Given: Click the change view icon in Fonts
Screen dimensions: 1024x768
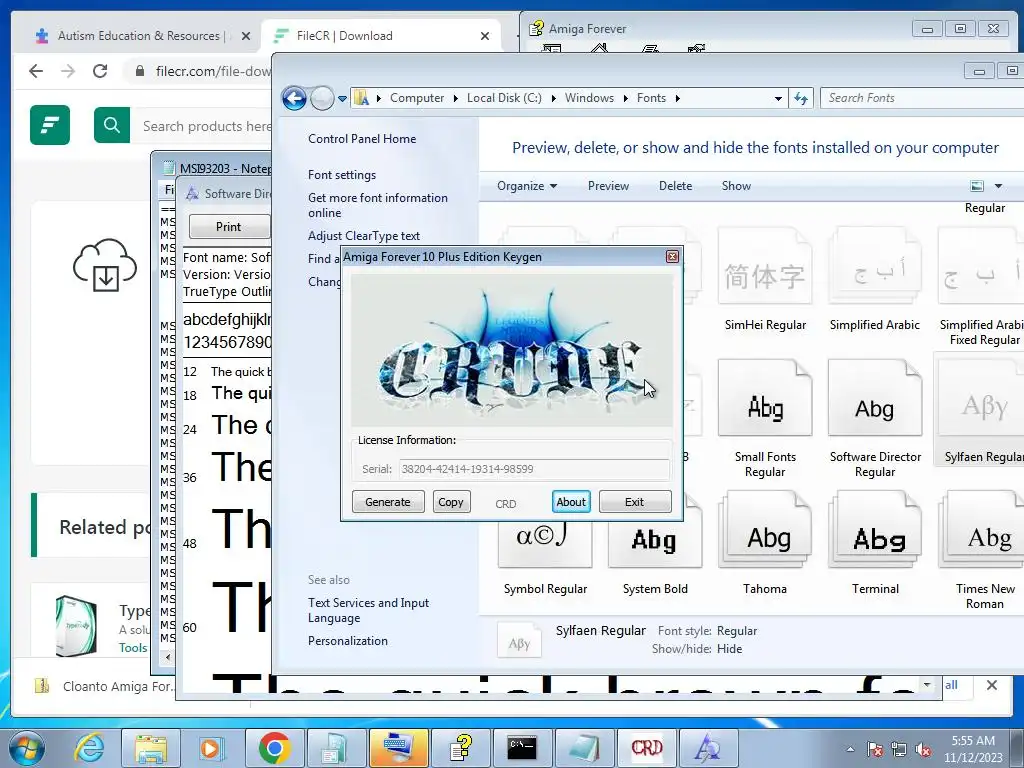Looking at the screenshot, I should (x=977, y=186).
